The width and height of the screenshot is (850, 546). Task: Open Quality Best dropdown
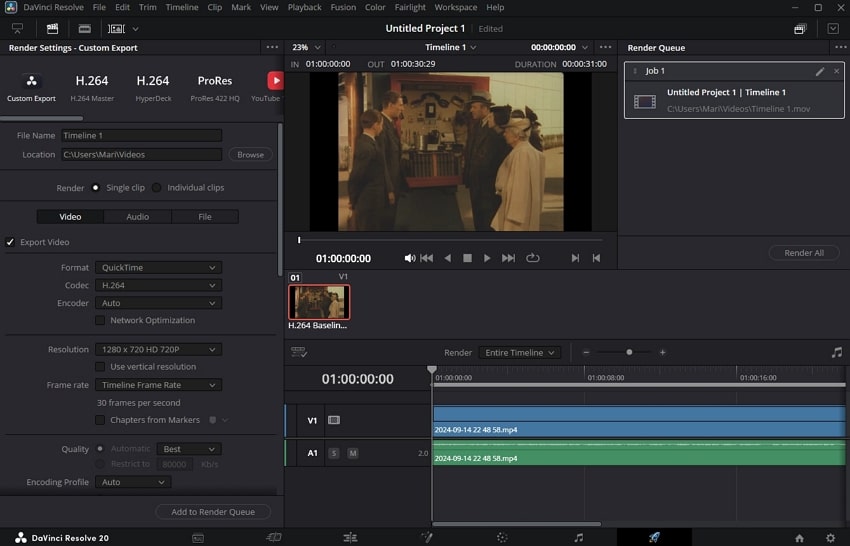pyautogui.click(x=189, y=449)
